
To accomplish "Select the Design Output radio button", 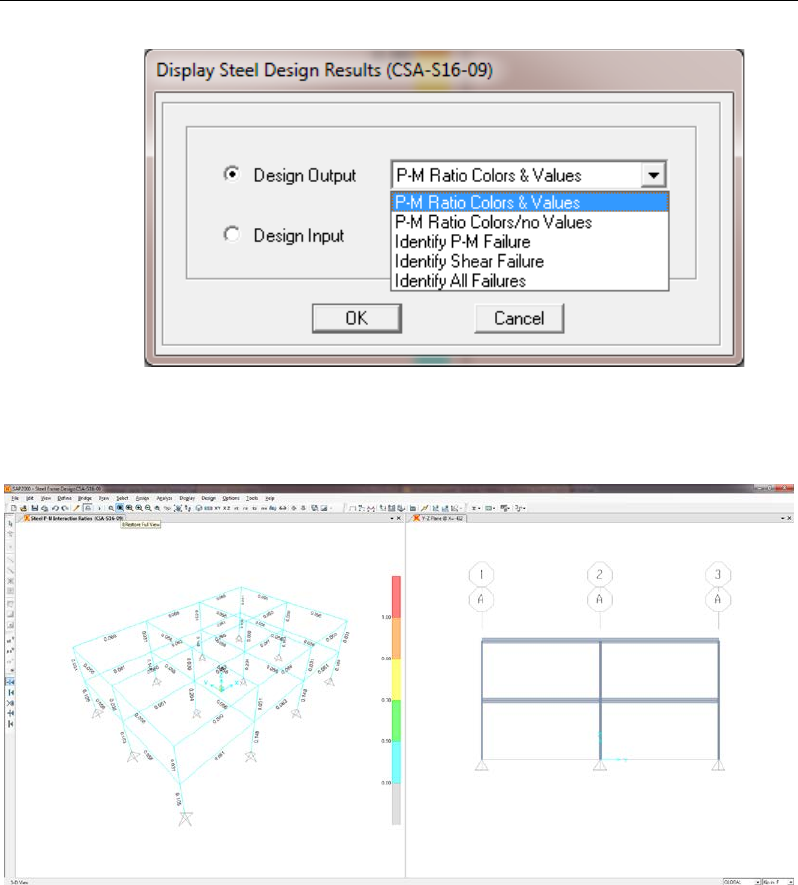I will point(231,174).
